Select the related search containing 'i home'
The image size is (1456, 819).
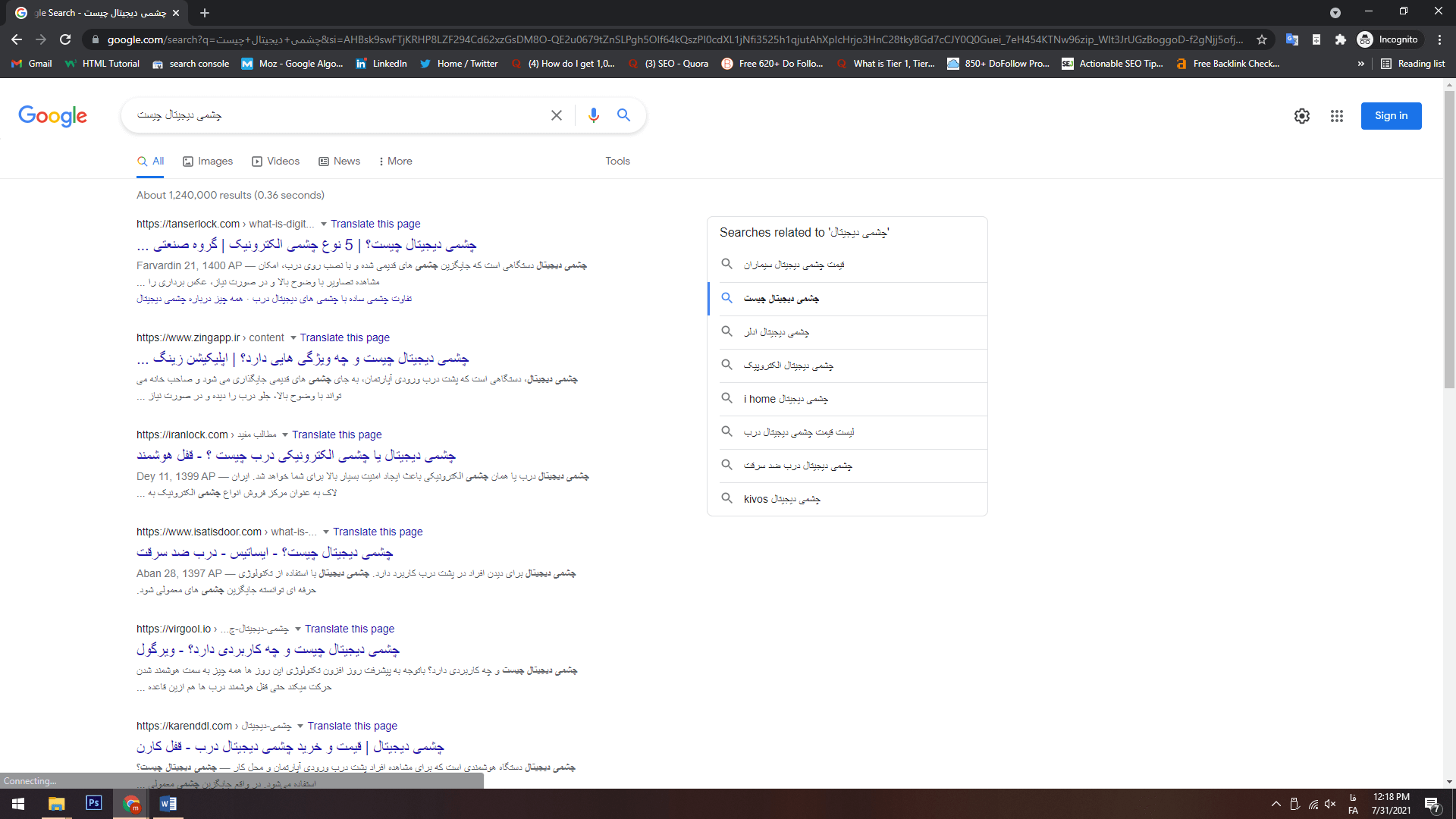(847, 400)
